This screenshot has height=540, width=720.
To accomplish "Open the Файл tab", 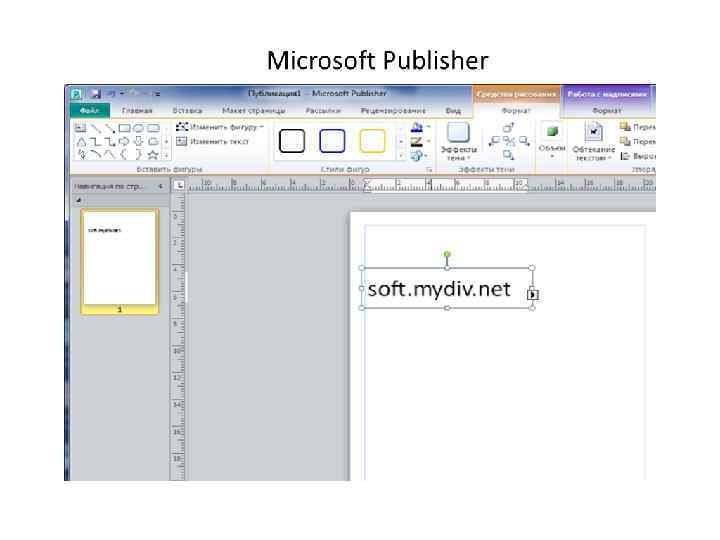I will coord(90,111).
